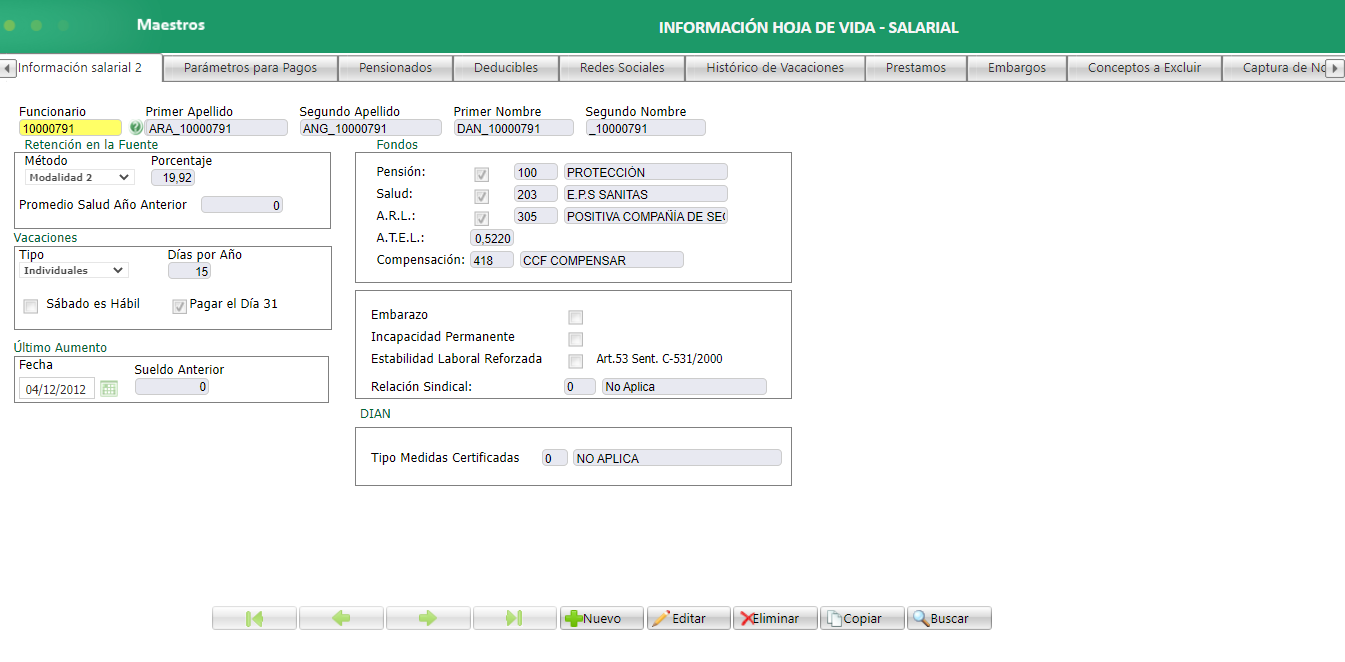The width and height of the screenshot is (1345, 662).
Task: Check the Embarazo checkbox
Action: pos(575,317)
